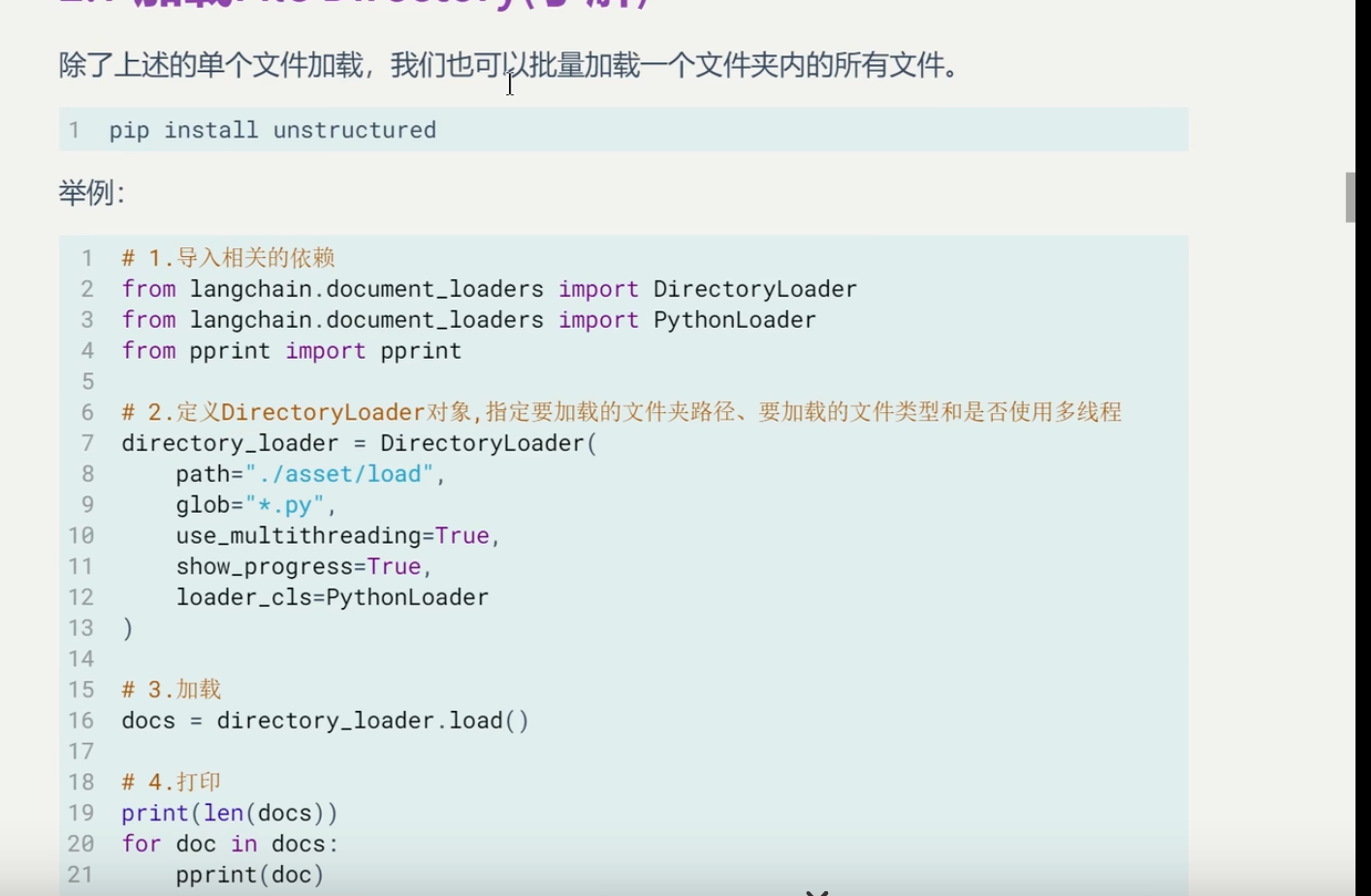Click comment line '# 3.加载'
This screenshot has height=896, width=1371.
(x=171, y=689)
